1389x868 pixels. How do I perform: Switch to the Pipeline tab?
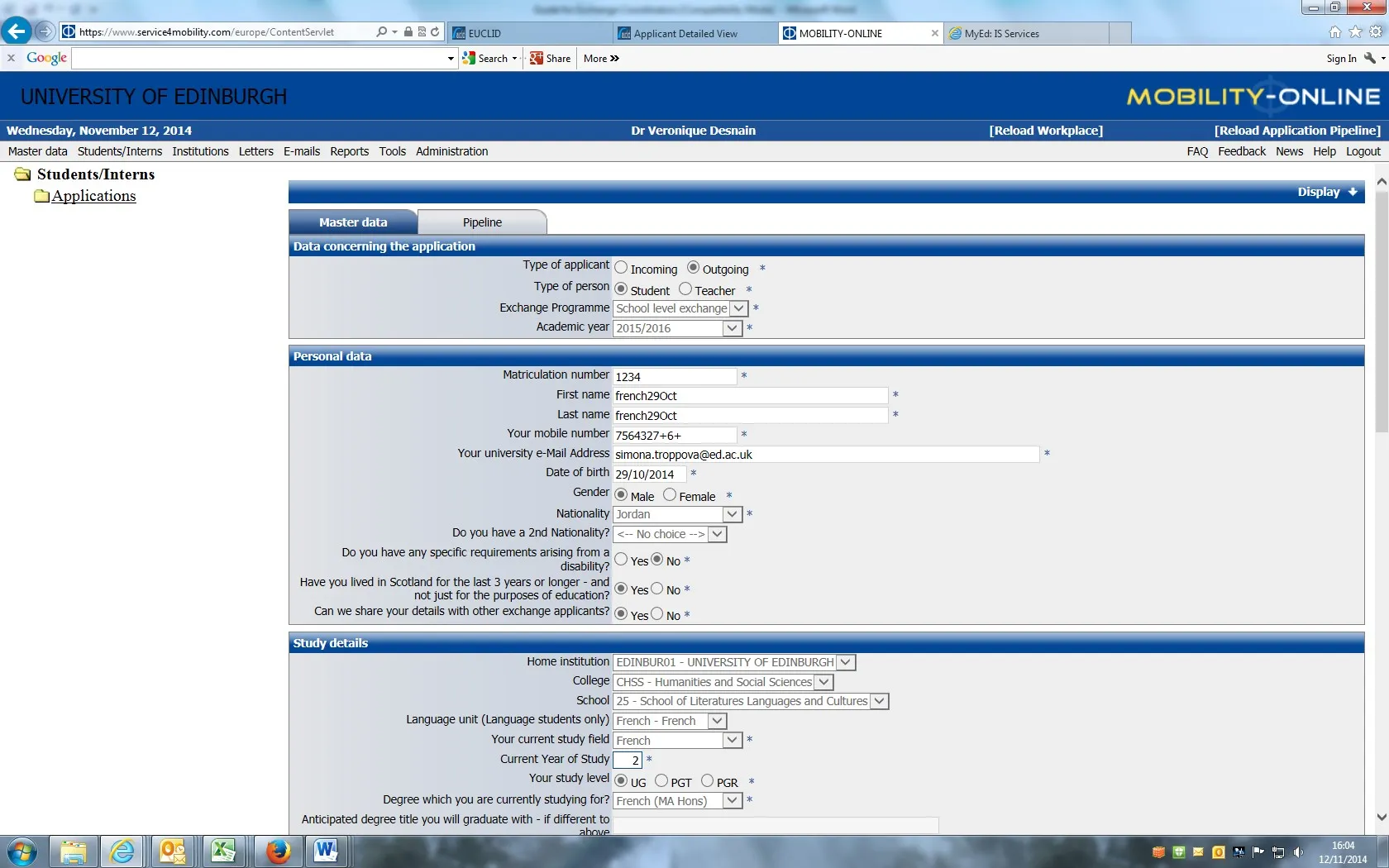click(x=482, y=222)
